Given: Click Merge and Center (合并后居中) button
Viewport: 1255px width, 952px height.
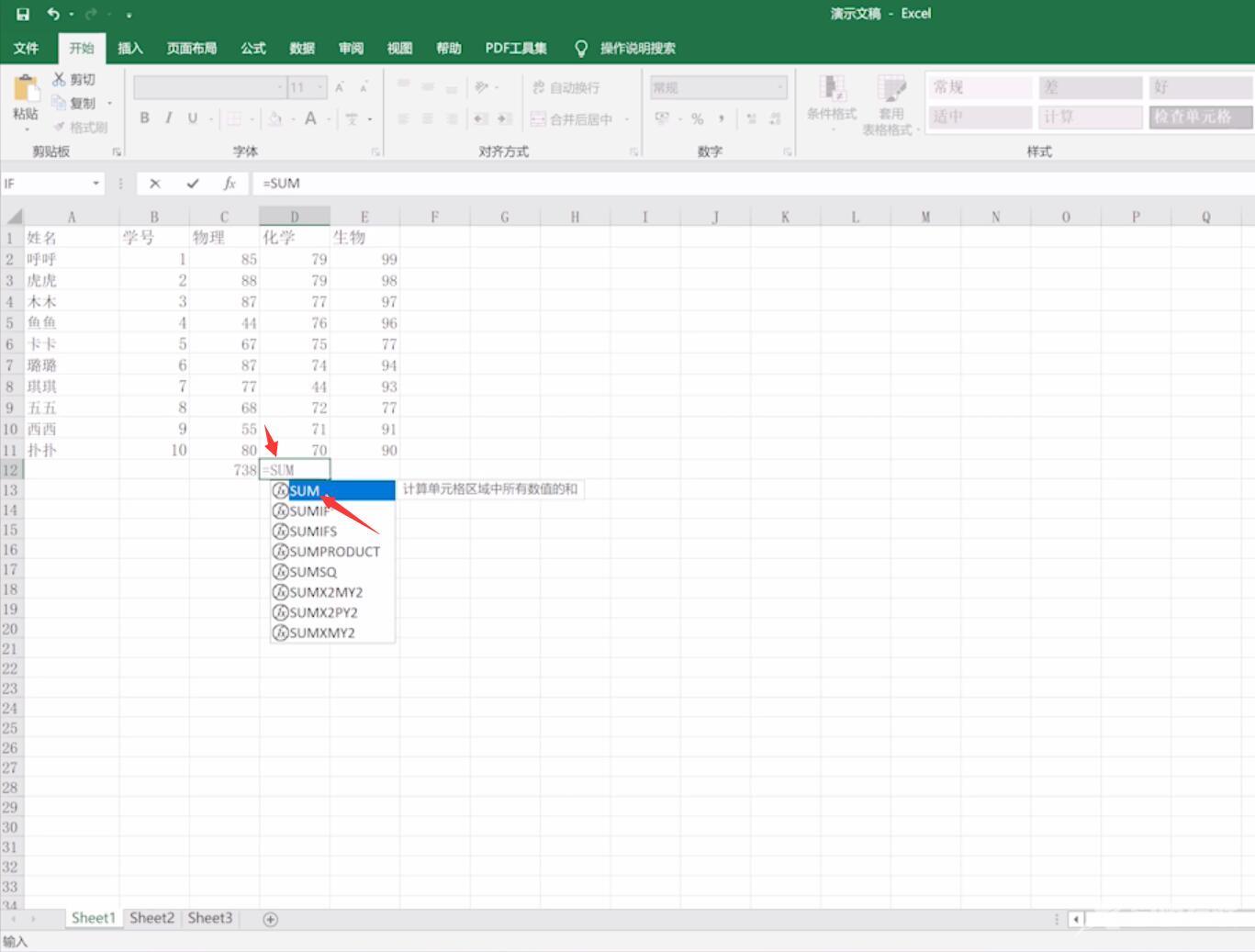Looking at the screenshot, I should click(571, 119).
